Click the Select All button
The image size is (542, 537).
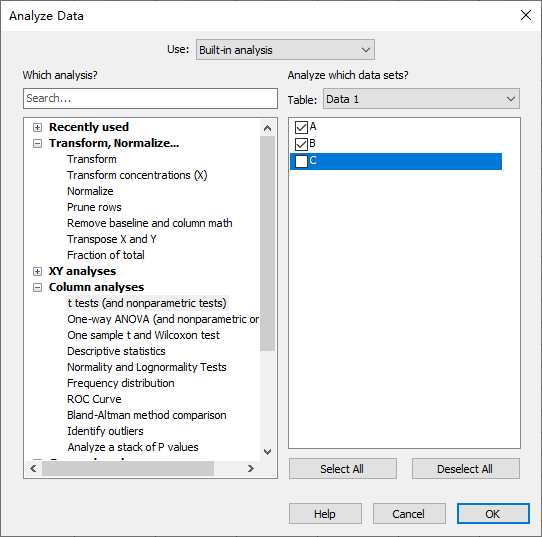coord(342,469)
